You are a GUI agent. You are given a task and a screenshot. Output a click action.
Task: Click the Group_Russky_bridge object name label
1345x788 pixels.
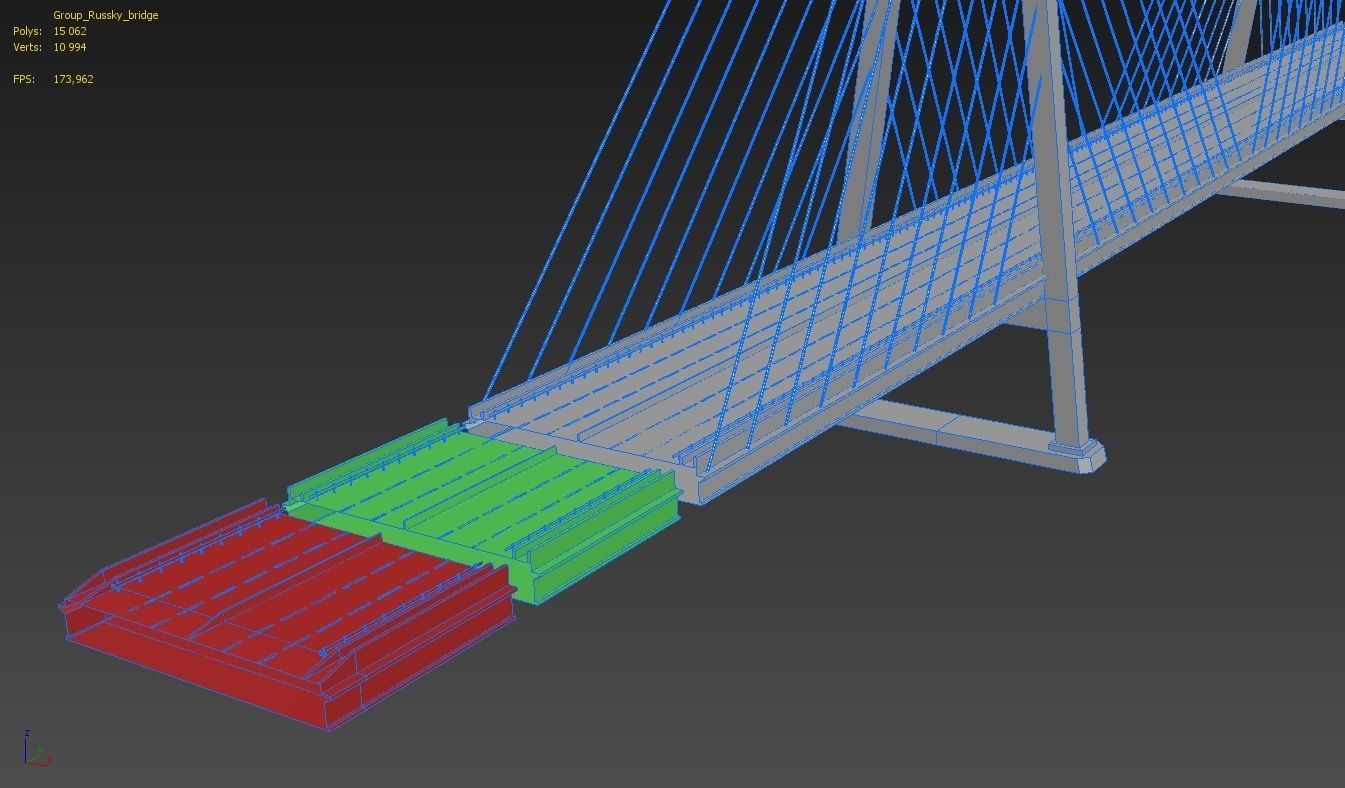tap(106, 15)
